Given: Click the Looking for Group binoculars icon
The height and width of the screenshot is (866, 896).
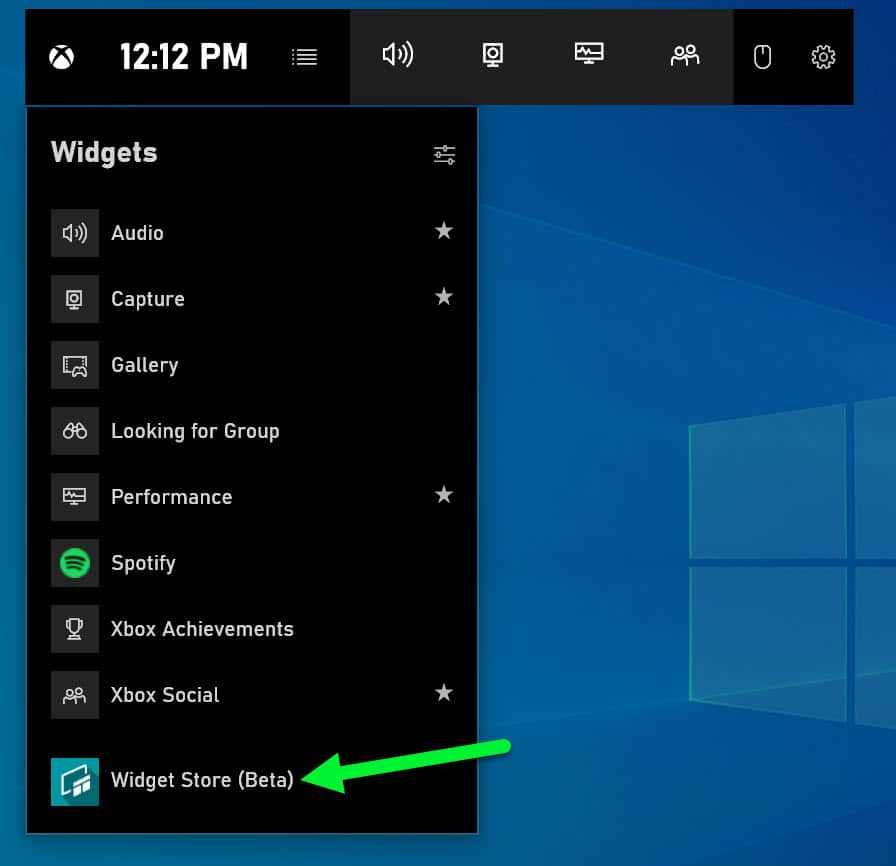Looking at the screenshot, I should point(75,431).
